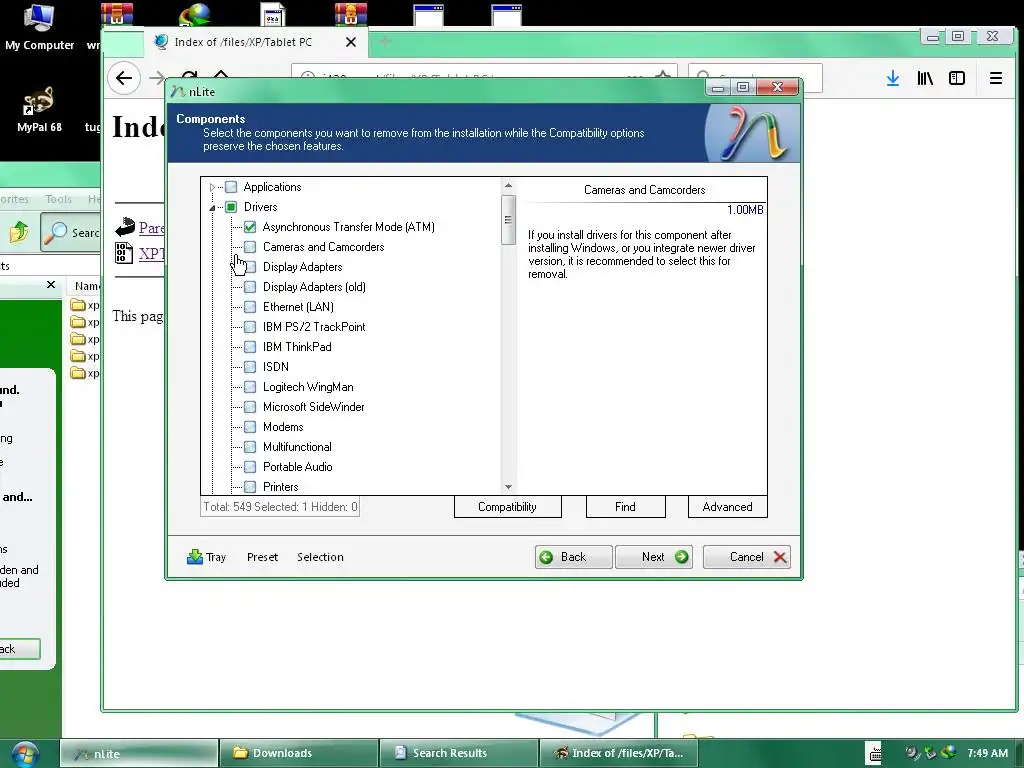Viewport: 1024px width, 768px height.
Task: Check the IBM PS/2 TrackPoint box
Action: (249, 327)
